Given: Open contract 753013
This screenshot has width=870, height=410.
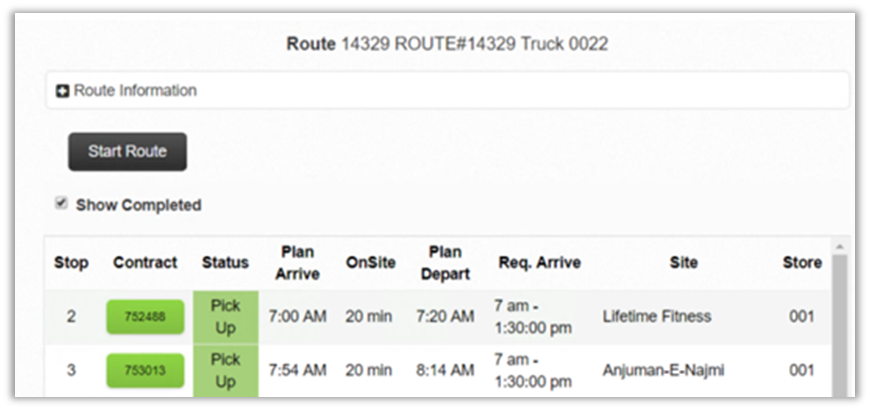Looking at the screenshot, I should (x=145, y=371).
